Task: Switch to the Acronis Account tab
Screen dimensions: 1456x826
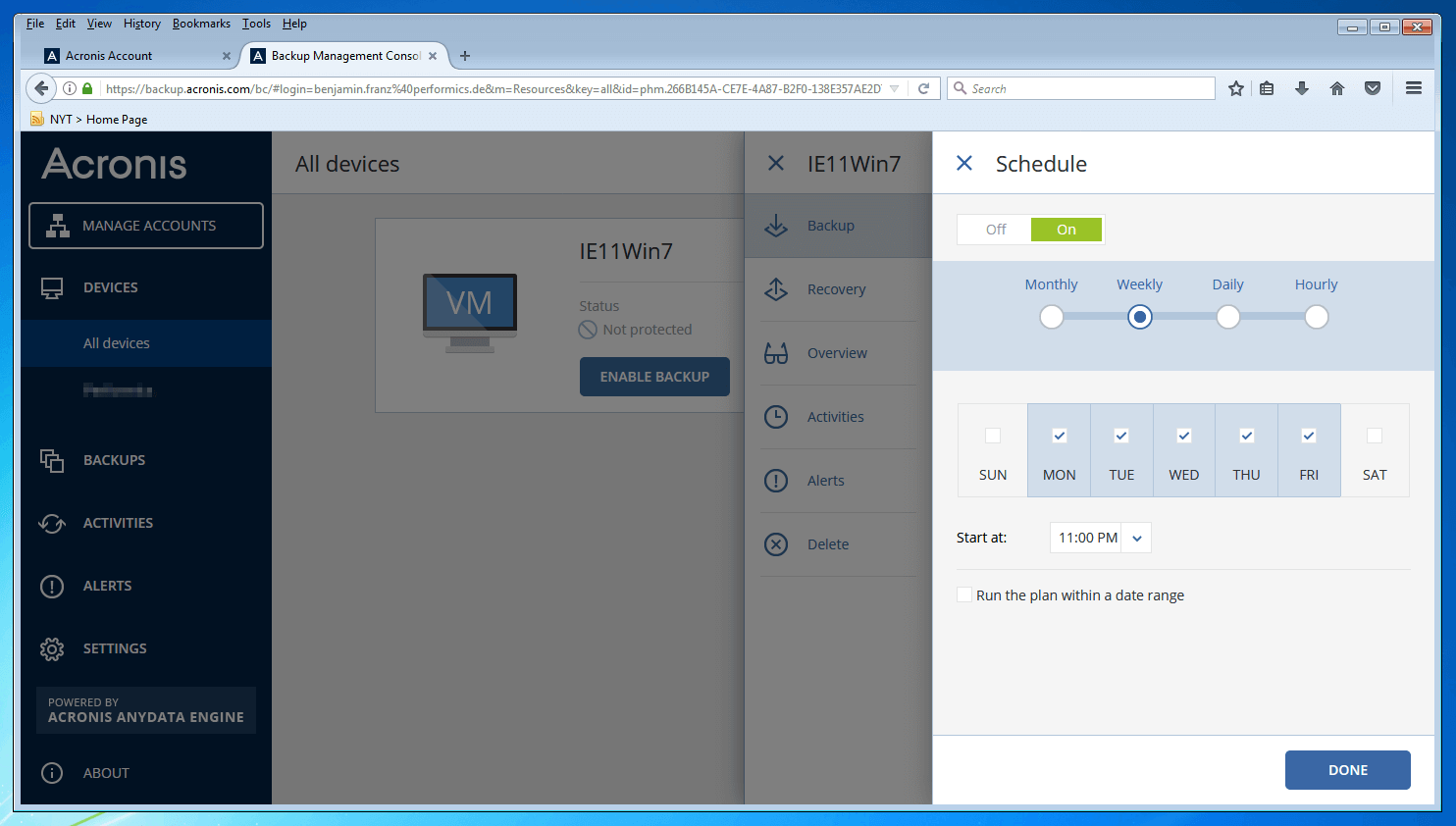Action: [109, 56]
